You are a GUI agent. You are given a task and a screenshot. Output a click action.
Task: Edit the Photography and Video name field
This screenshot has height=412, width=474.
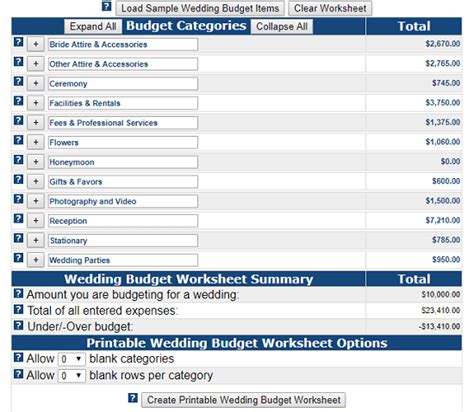123,201
